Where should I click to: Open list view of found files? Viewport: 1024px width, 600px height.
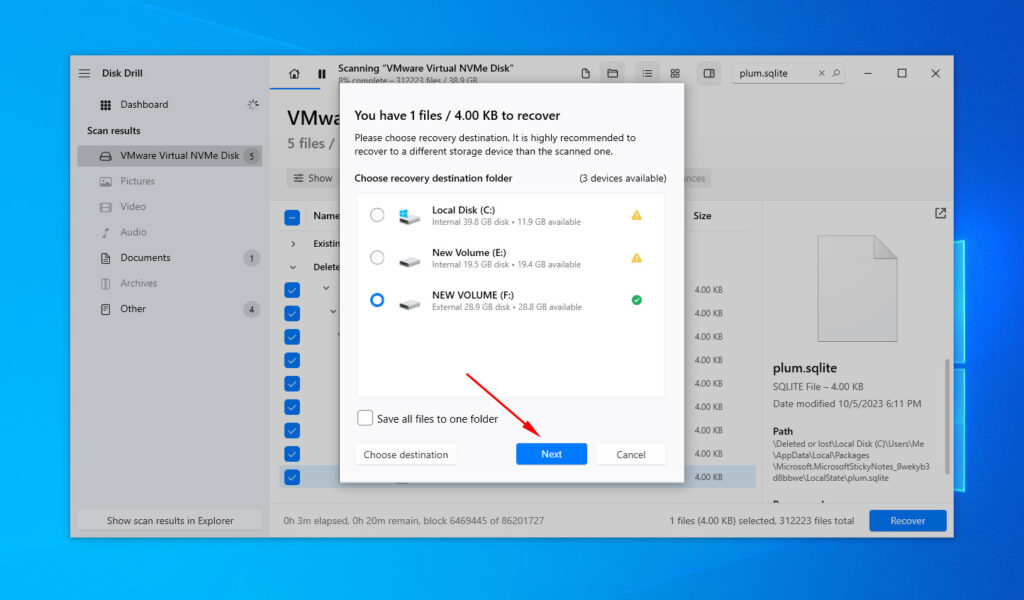(647, 73)
